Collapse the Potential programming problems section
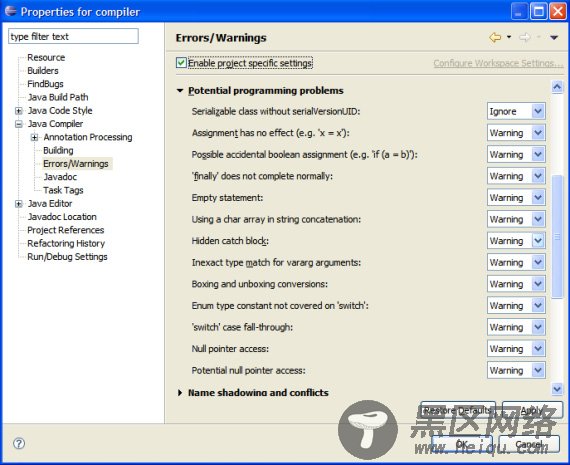Screen dimensions: 570x465 pos(180,91)
